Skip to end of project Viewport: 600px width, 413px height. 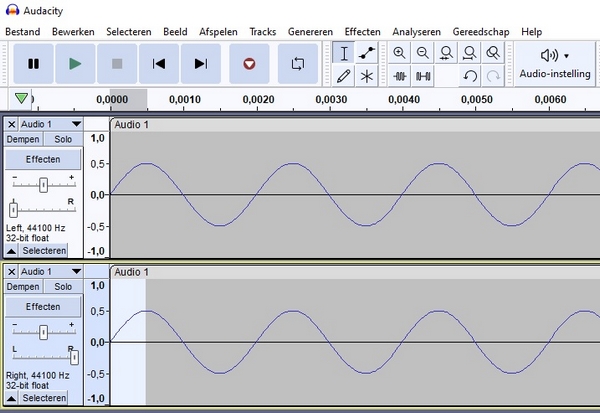pyautogui.click(x=201, y=64)
